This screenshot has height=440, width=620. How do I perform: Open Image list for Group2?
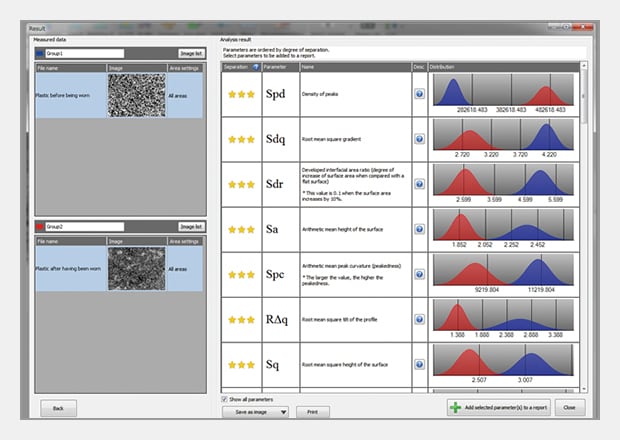point(190,227)
